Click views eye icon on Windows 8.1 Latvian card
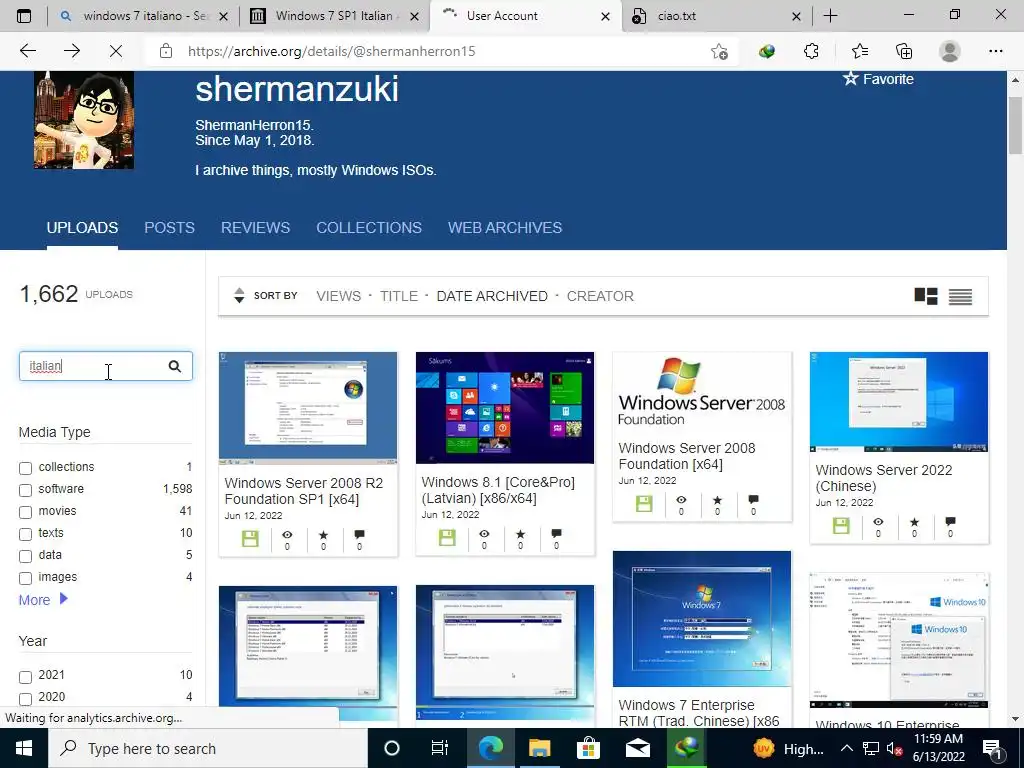The width and height of the screenshot is (1024, 768). (x=484, y=534)
